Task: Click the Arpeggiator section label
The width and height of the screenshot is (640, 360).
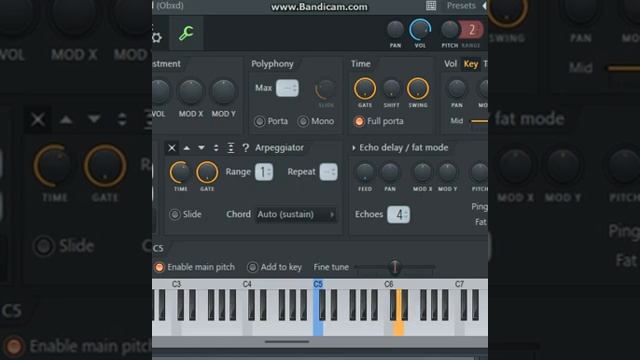Action: (x=279, y=148)
